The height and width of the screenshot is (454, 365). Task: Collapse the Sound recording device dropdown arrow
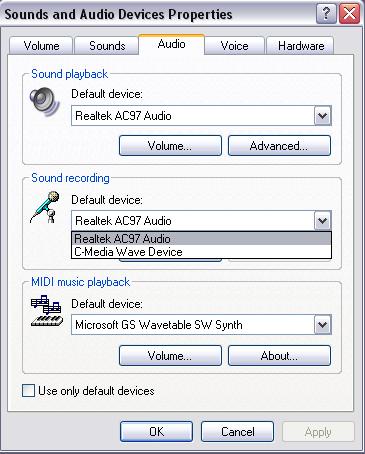coord(322,220)
